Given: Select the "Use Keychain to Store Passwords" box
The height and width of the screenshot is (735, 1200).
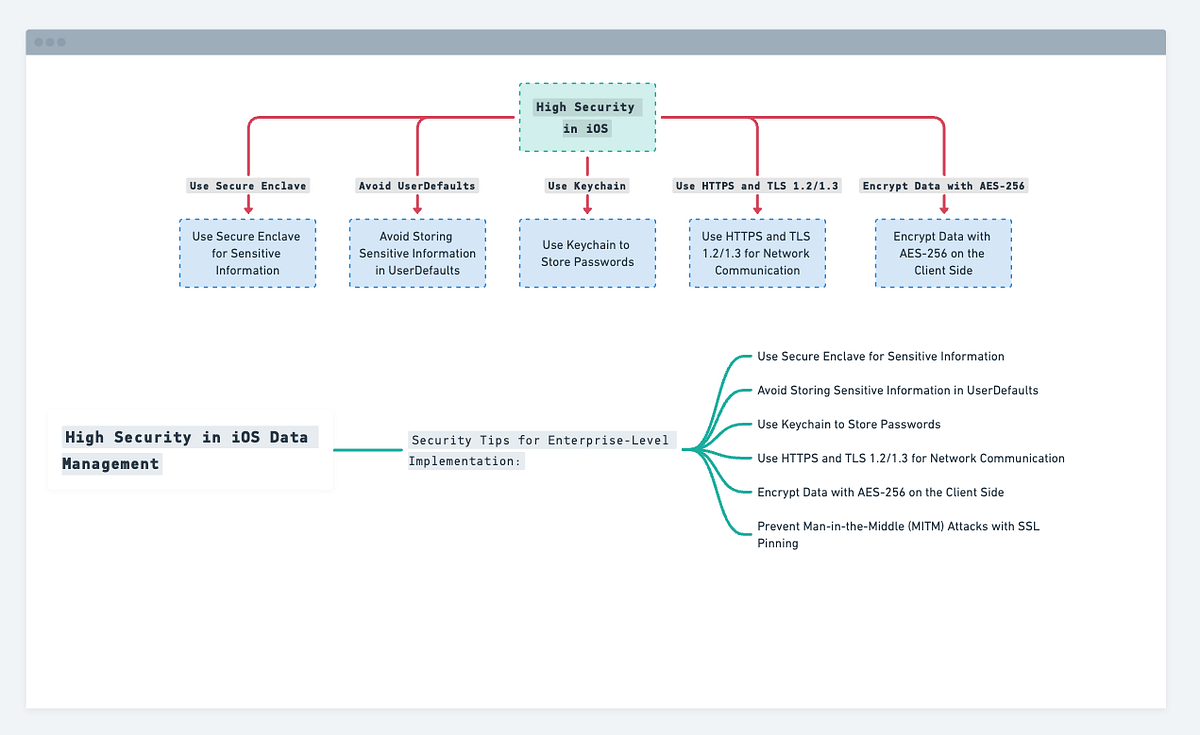Looking at the screenshot, I should pyautogui.click(x=587, y=253).
